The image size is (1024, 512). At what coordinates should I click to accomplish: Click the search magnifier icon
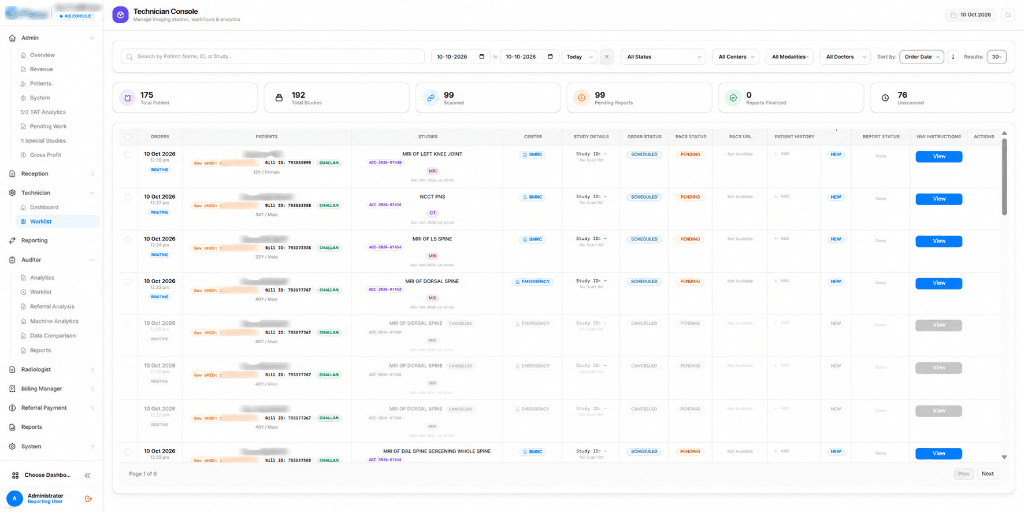pos(130,57)
